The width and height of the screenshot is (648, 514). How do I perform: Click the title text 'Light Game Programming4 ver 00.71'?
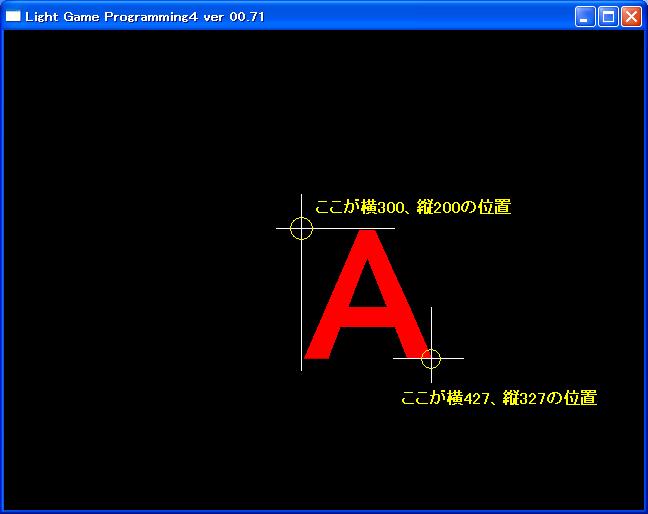point(145,17)
